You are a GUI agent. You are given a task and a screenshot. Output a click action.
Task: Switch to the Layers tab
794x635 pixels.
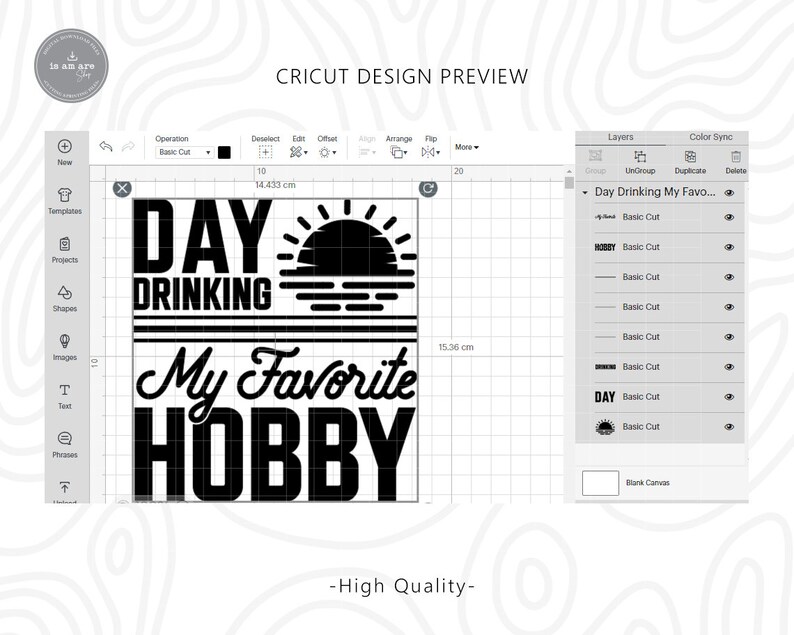coord(620,137)
